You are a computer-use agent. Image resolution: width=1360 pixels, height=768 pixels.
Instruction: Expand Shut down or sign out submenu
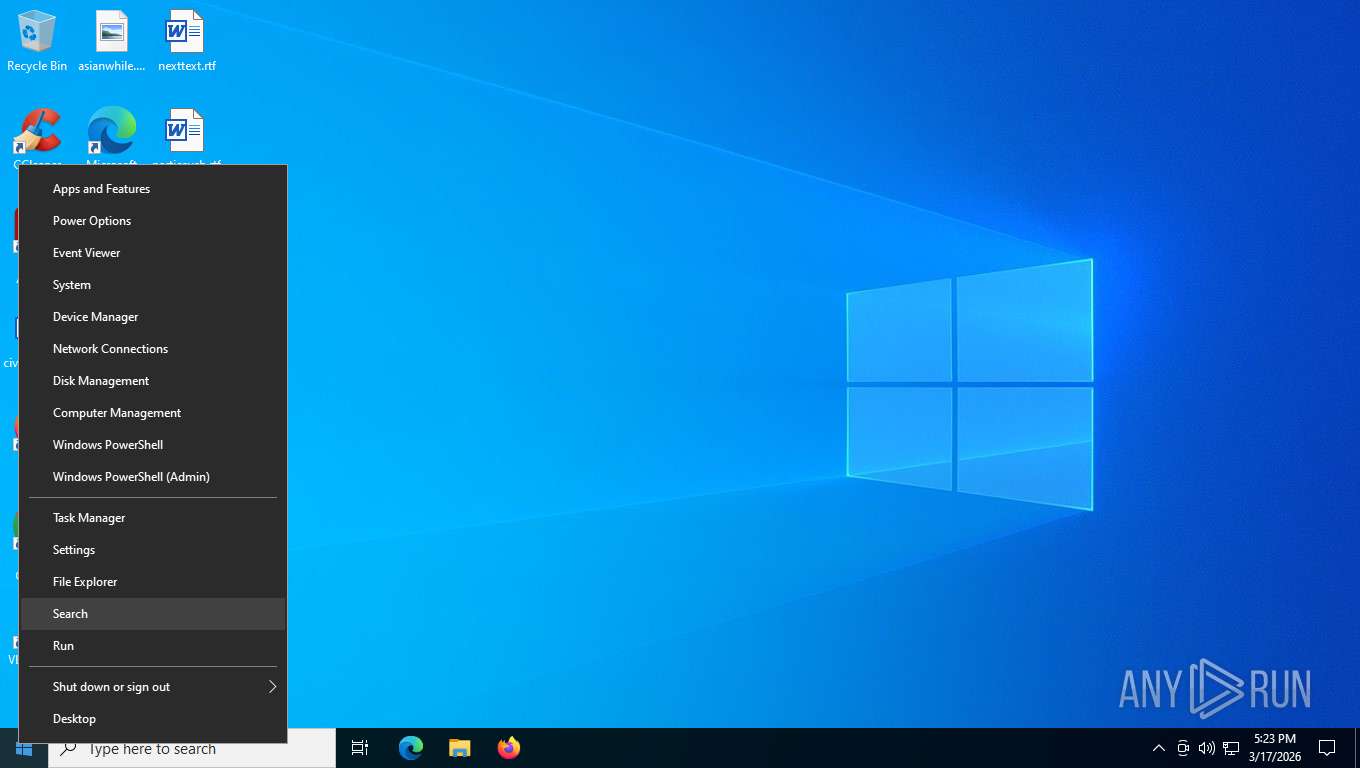click(153, 687)
